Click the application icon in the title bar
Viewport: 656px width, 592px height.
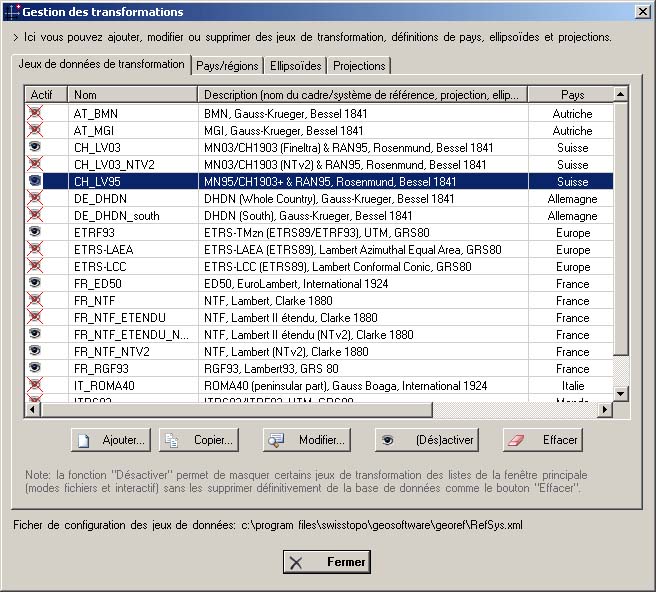click(11, 11)
